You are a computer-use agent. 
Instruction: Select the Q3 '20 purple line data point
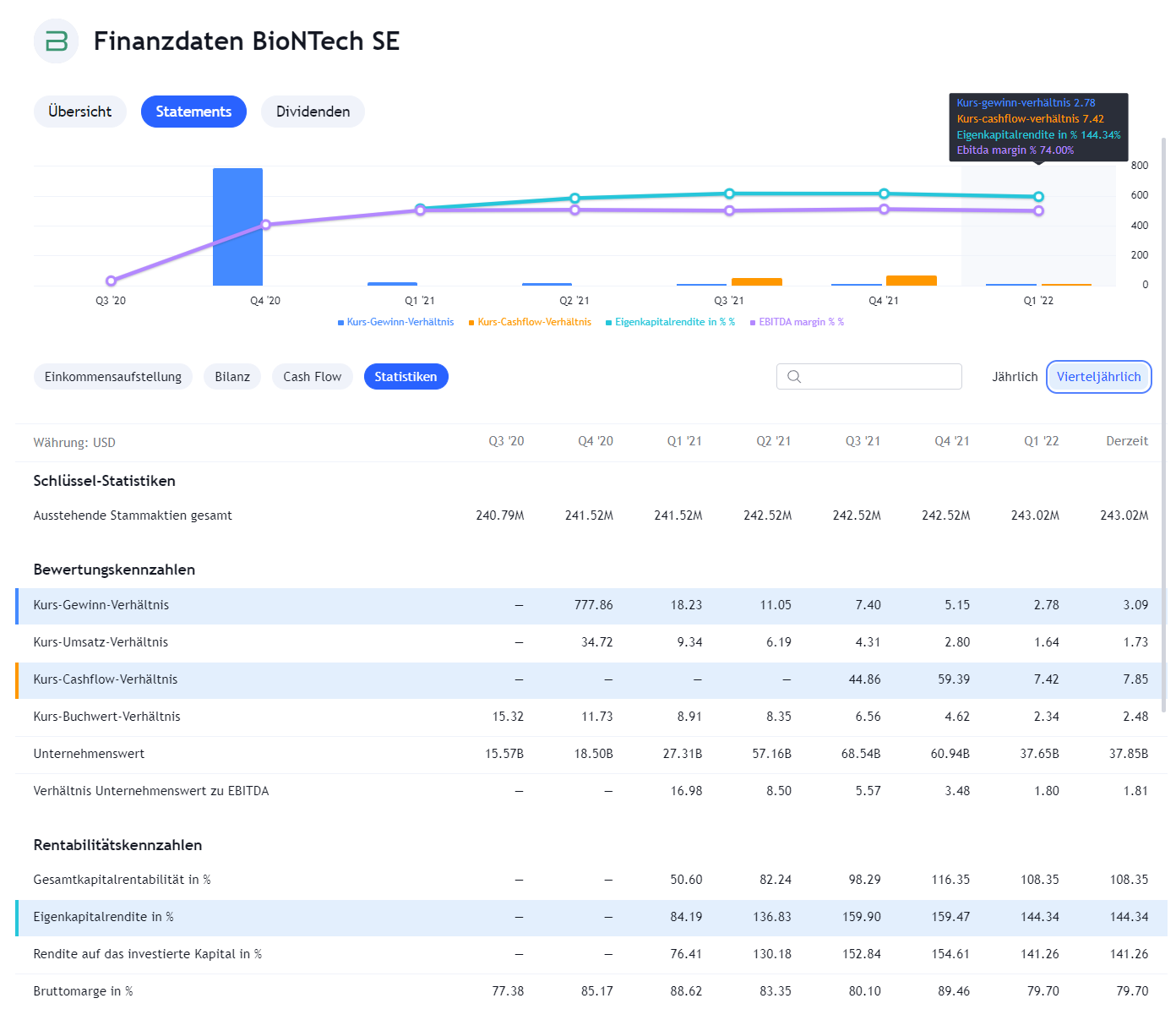(x=111, y=281)
